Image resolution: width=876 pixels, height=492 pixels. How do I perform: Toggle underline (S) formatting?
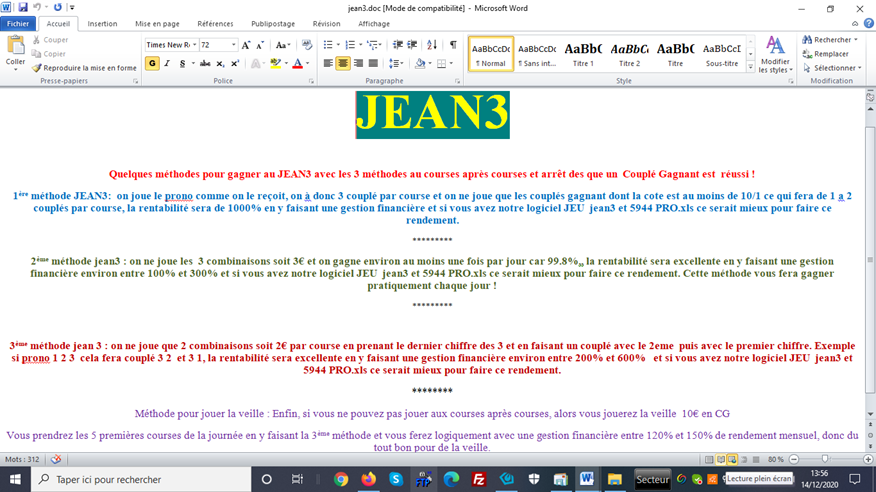click(x=182, y=63)
